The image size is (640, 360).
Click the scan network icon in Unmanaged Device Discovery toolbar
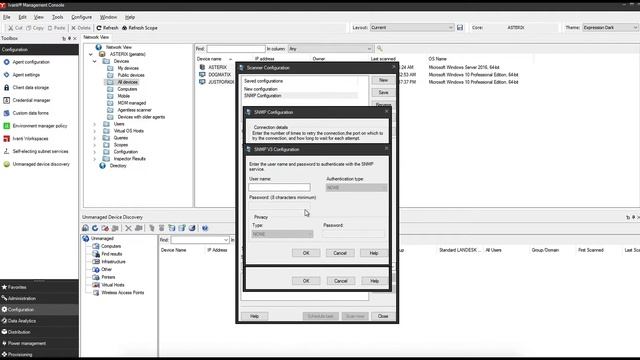(85, 228)
